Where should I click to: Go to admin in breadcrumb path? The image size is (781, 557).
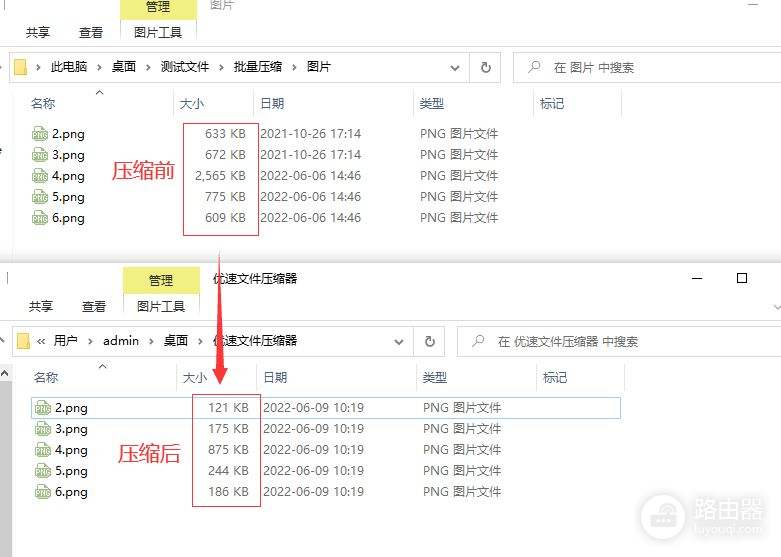pyautogui.click(x=121, y=341)
